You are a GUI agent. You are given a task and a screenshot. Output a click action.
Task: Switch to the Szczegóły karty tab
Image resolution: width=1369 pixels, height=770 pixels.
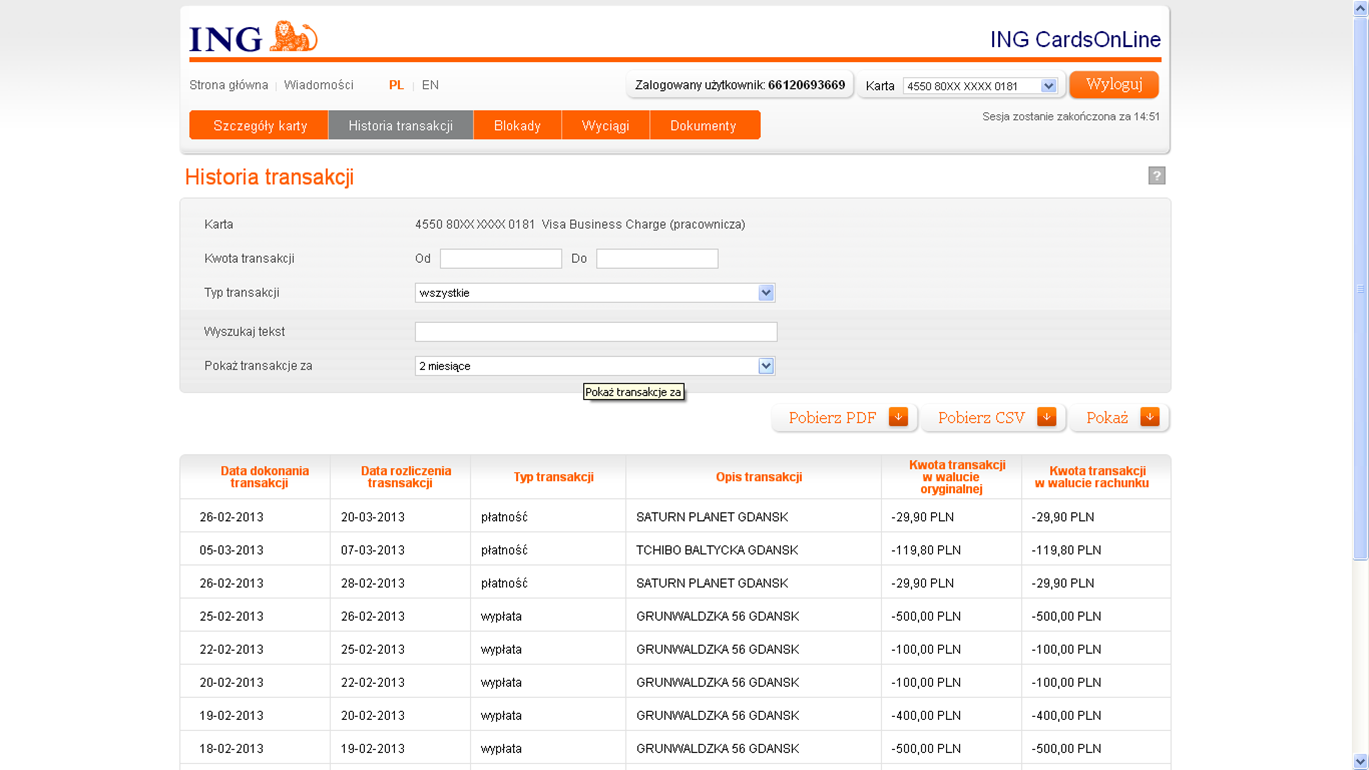click(x=260, y=126)
